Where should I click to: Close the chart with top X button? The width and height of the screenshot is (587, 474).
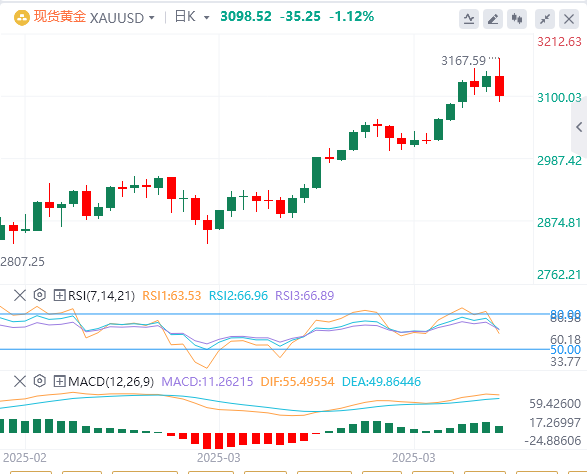pos(569,19)
